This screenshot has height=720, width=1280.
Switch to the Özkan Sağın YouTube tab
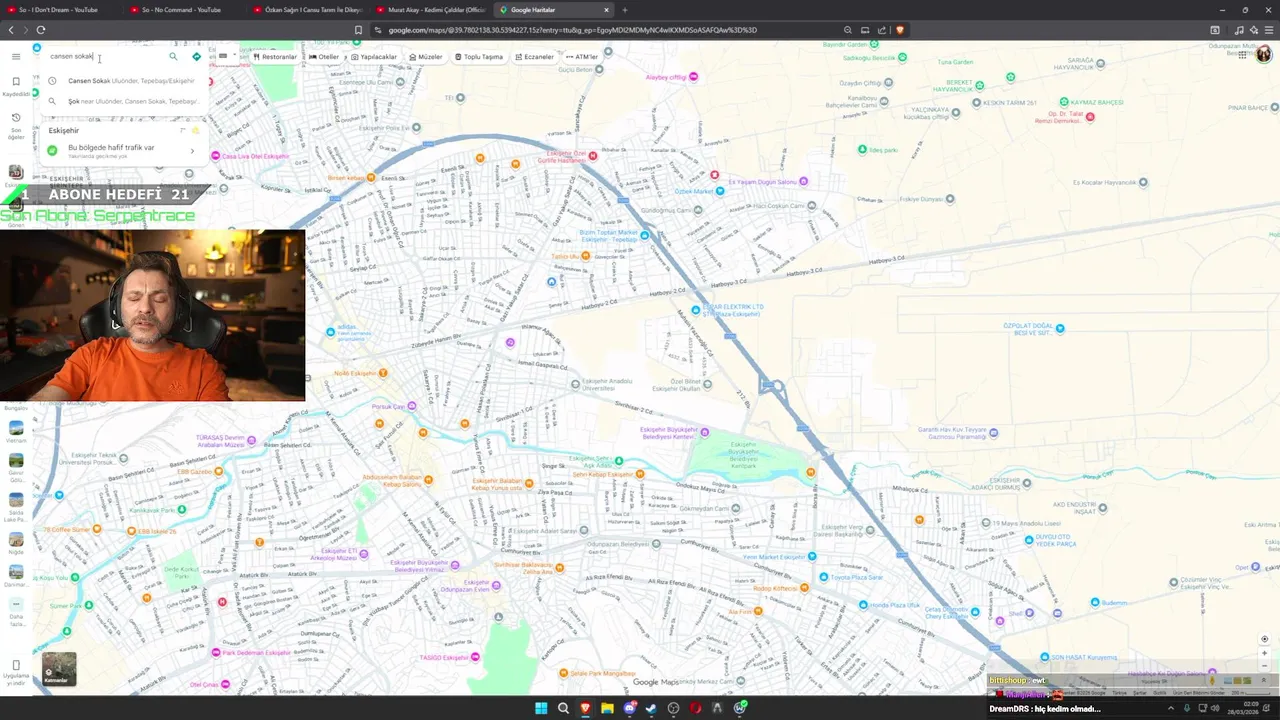pos(306,10)
